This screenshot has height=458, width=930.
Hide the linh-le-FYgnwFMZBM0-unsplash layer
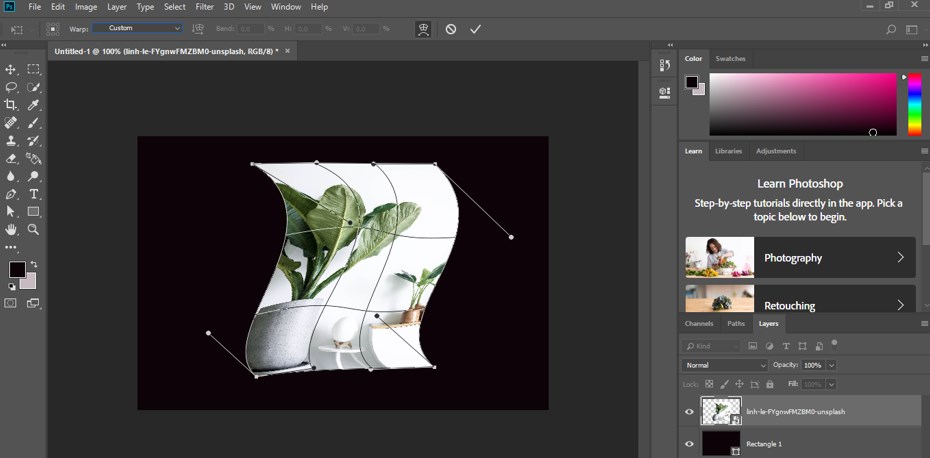pos(689,411)
